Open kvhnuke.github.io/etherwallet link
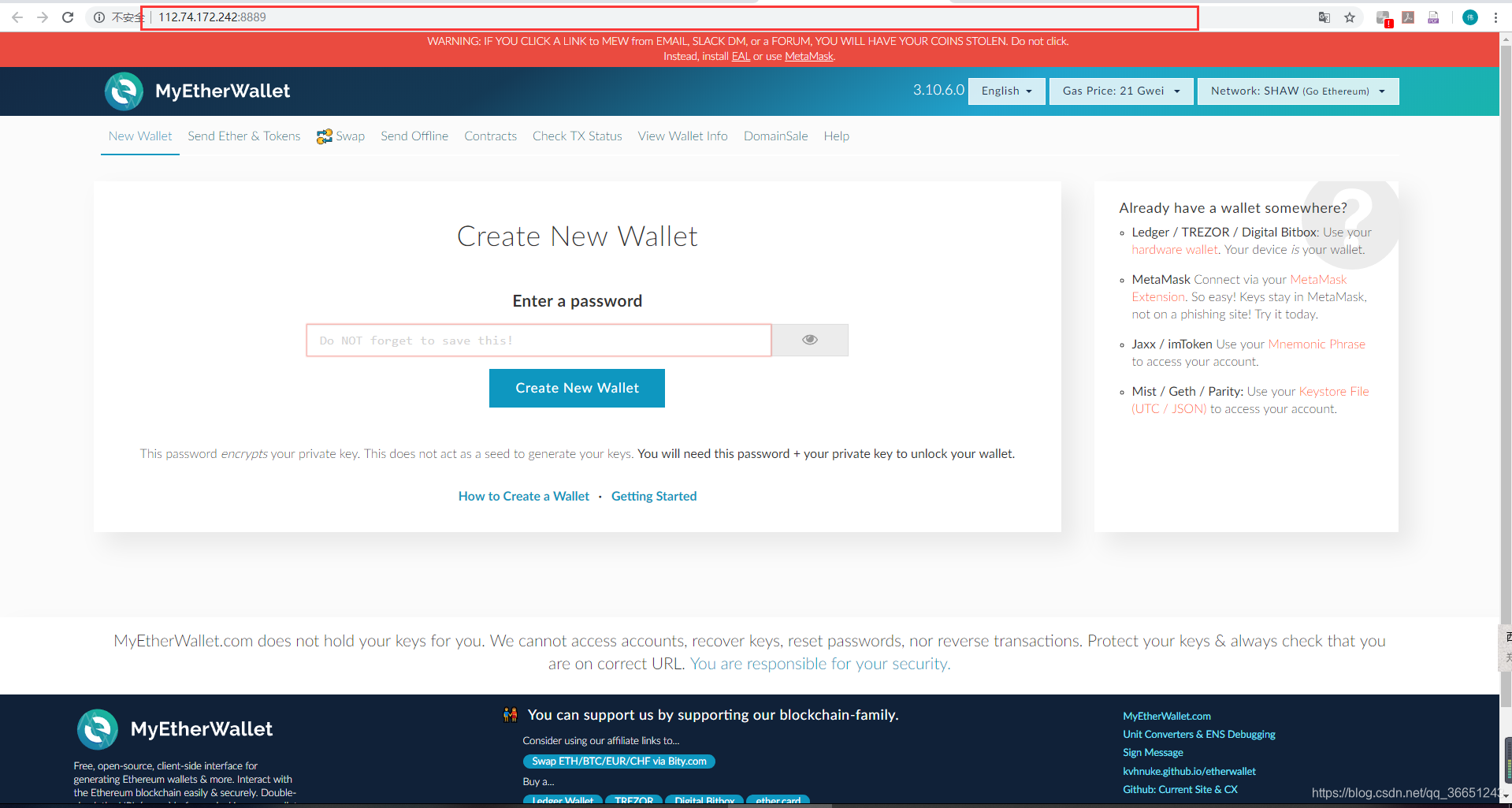The image size is (1512, 808). pos(1189,772)
